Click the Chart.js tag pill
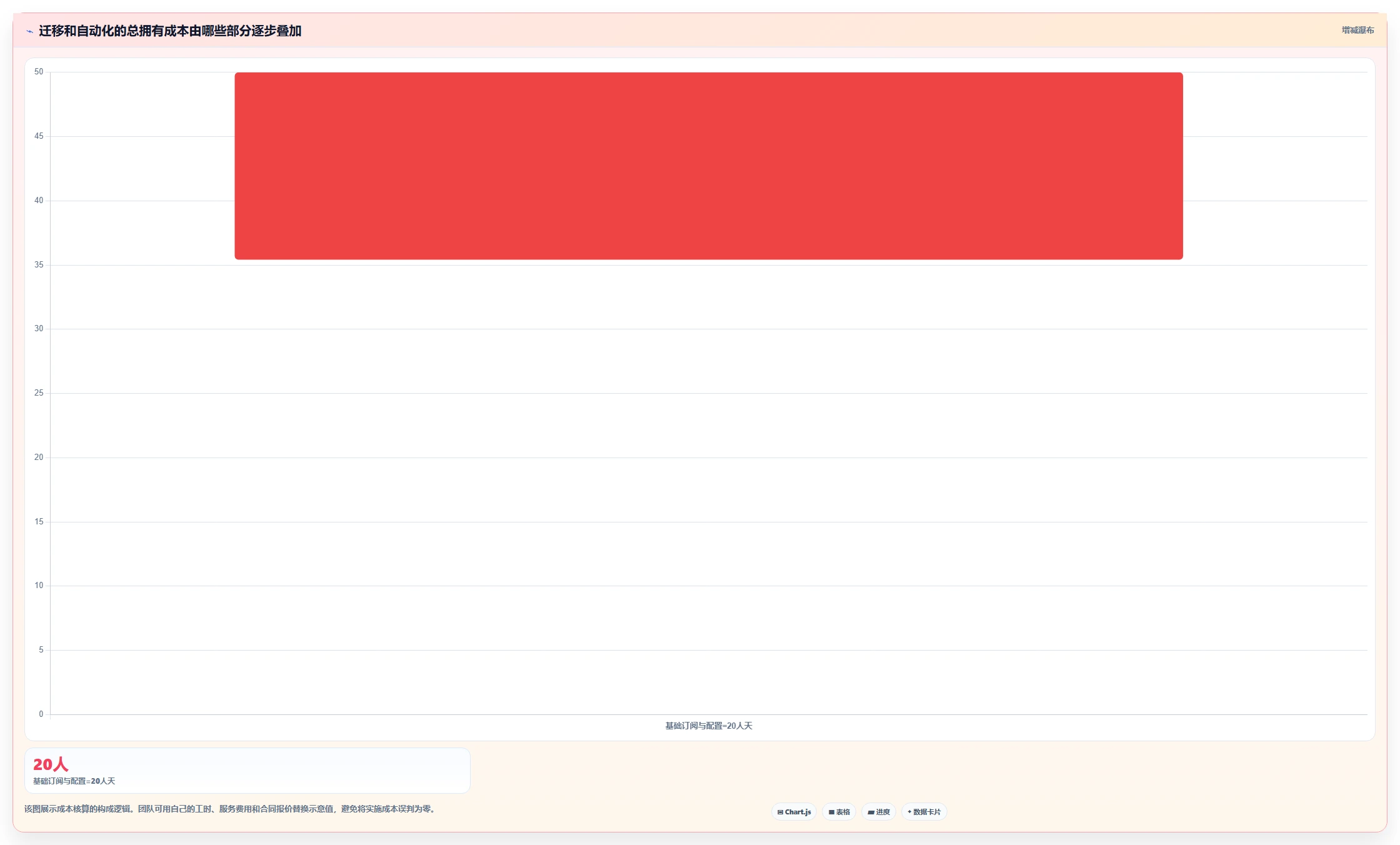 [x=794, y=812]
